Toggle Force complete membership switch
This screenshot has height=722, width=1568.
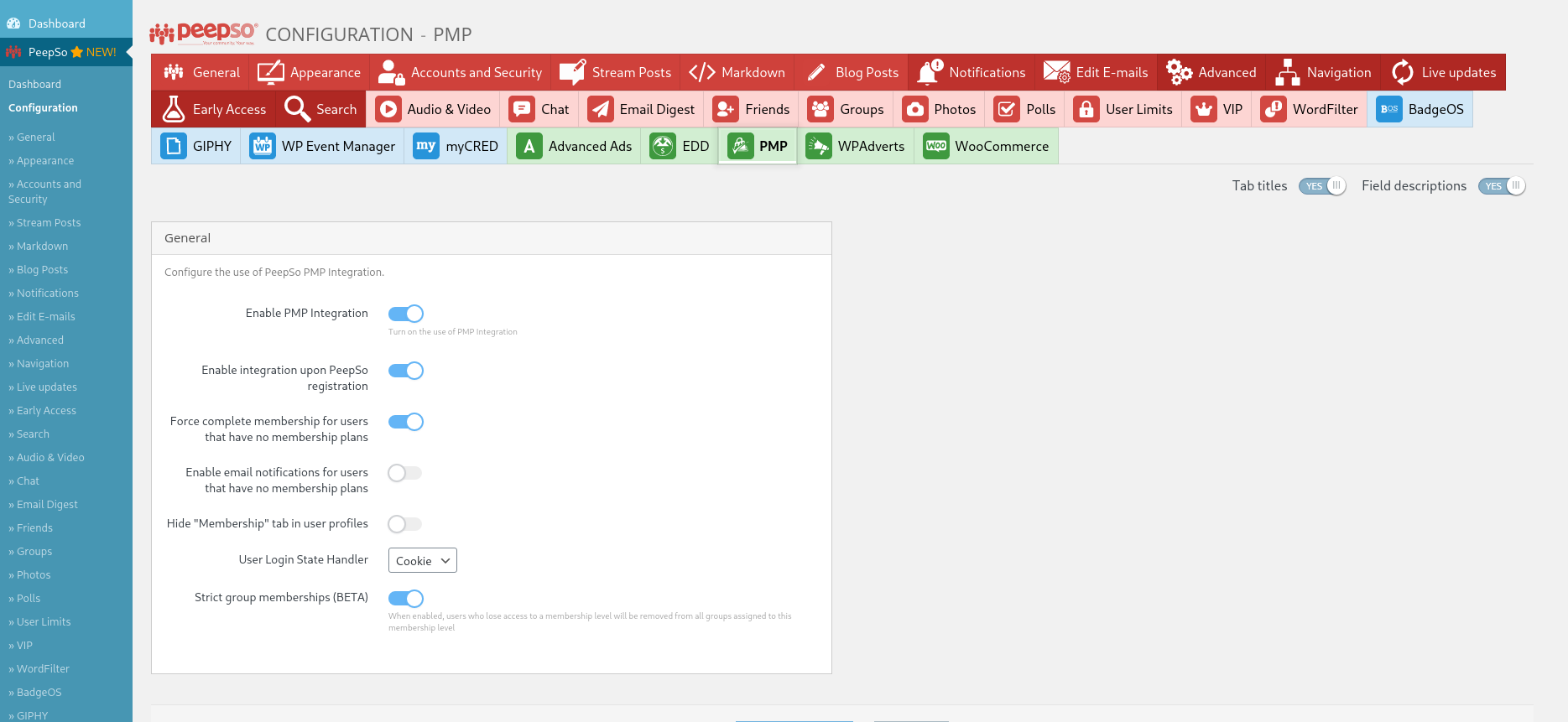tap(406, 422)
